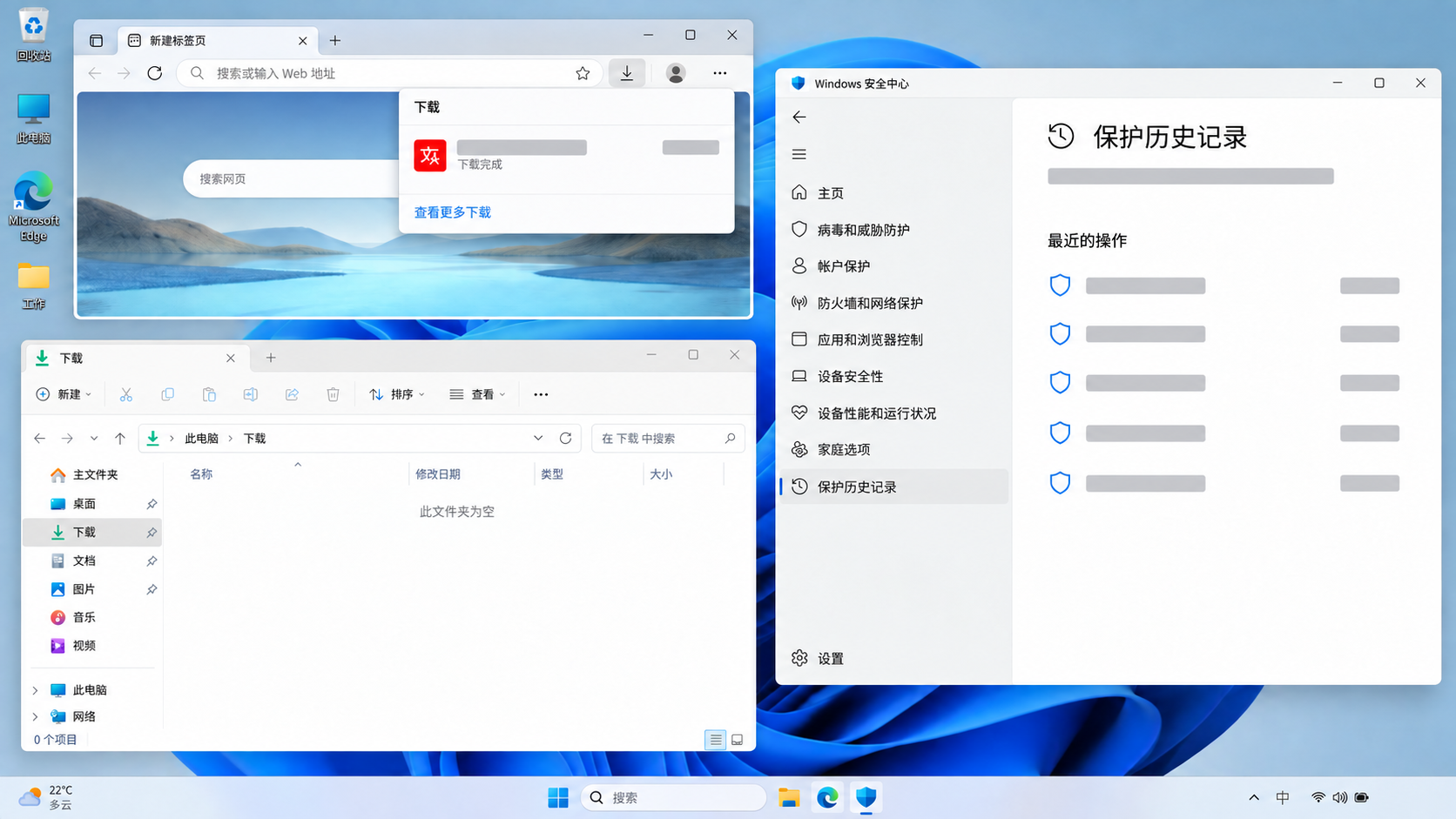Select 视频 in Explorer sidebar
The width and height of the screenshot is (1456, 819).
coord(92,646)
